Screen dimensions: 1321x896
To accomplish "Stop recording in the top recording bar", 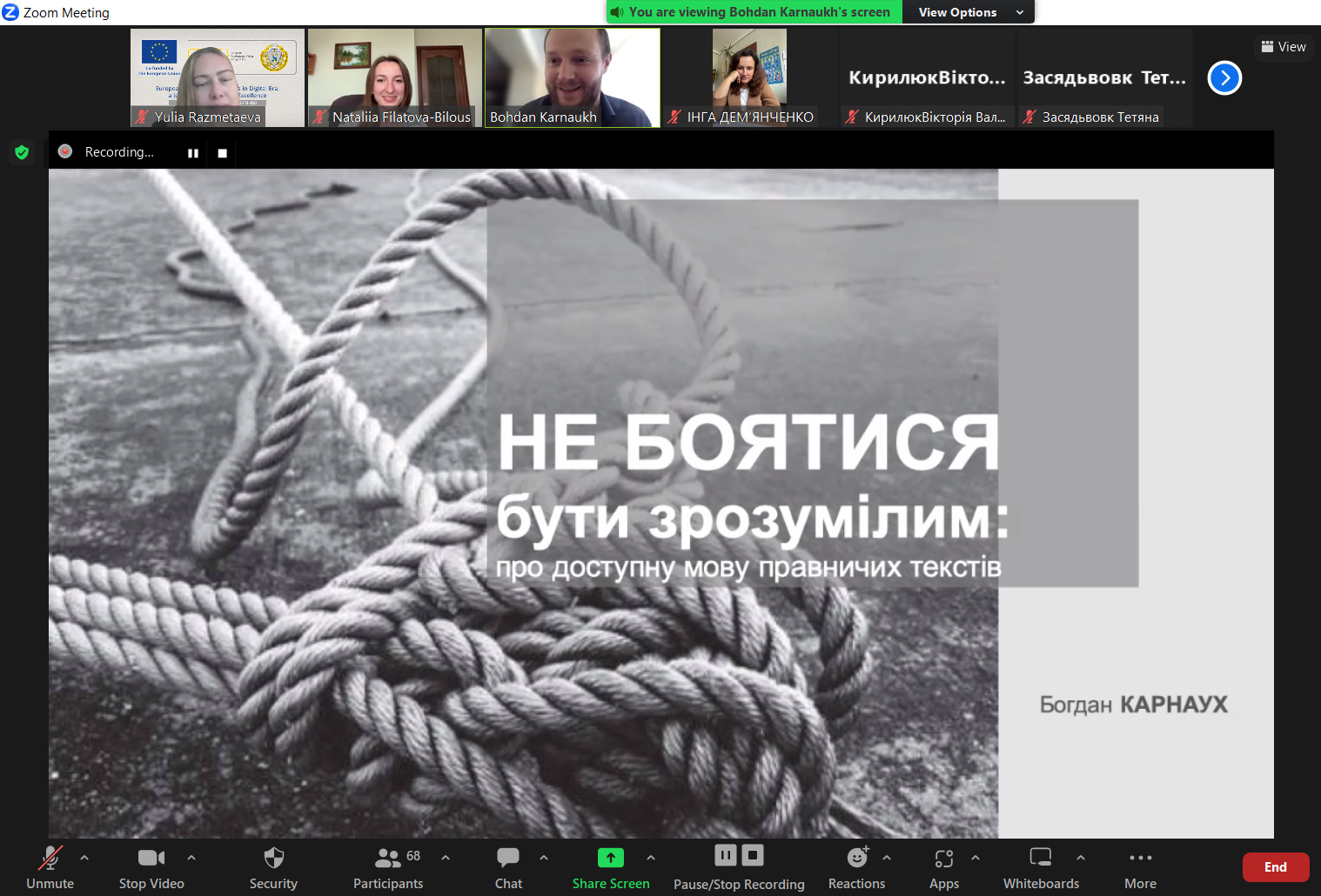I will 223,153.
